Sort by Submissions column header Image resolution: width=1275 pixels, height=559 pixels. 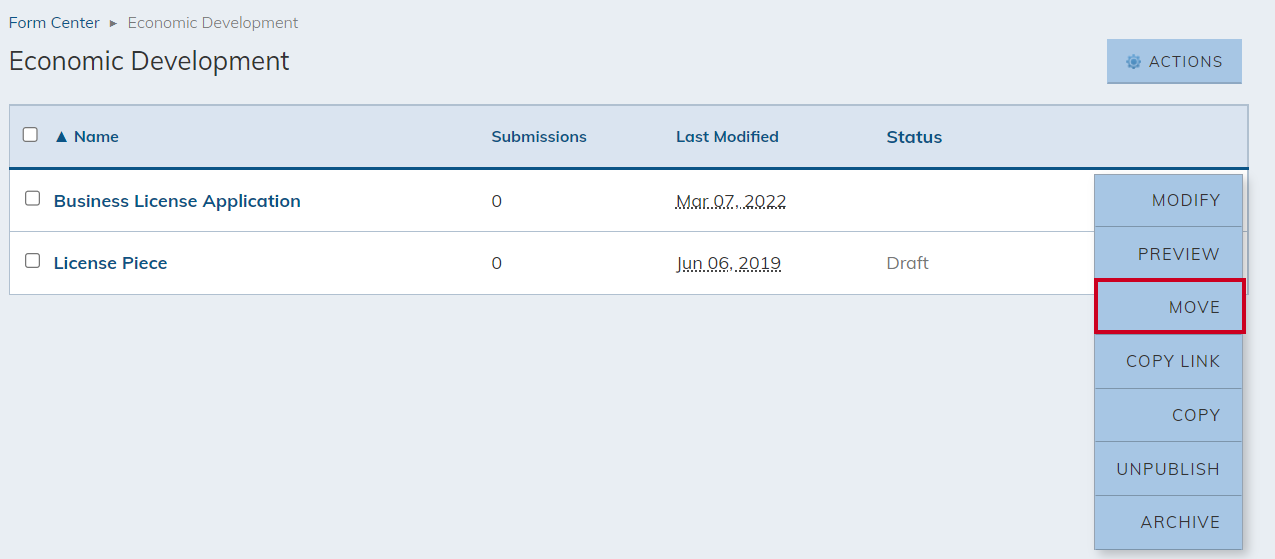[539, 137]
